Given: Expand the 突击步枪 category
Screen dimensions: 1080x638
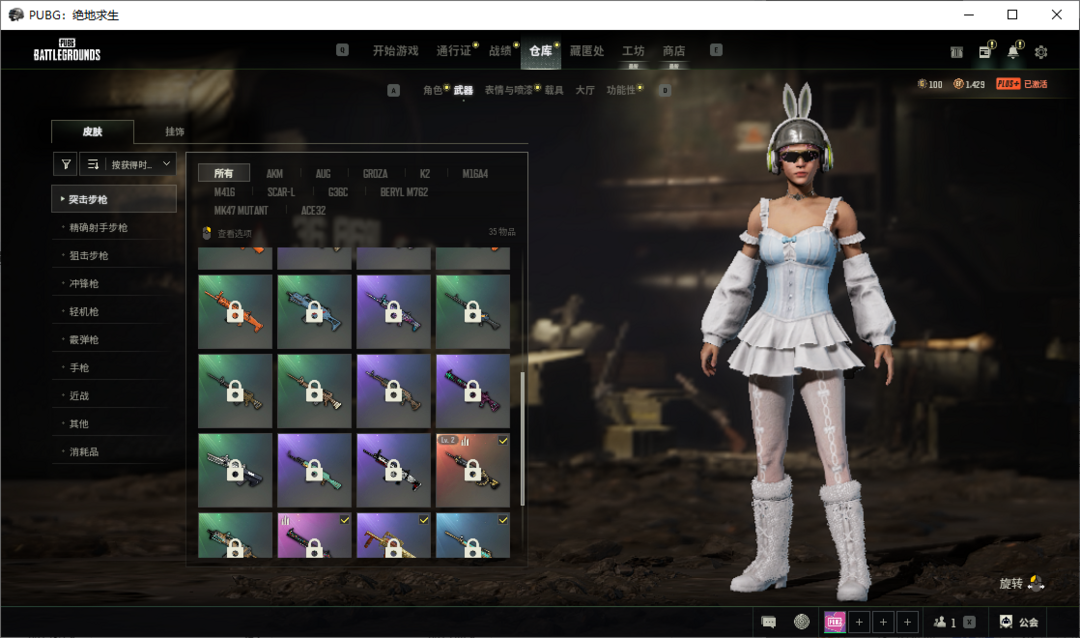Looking at the screenshot, I should pos(114,199).
